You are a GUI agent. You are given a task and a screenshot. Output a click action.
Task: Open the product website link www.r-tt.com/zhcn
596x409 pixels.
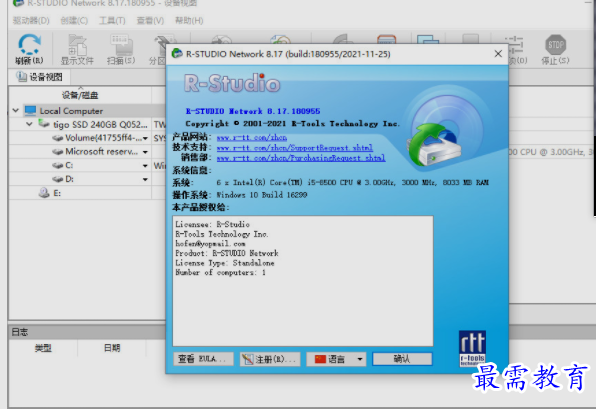coord(252,137)
